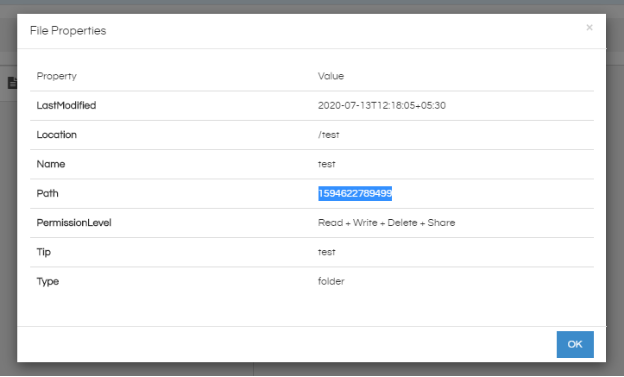Image resolution: width=624 pixels, height=377 pixels.
Task: Click the Path property label
Action: [x=47, y=193]
